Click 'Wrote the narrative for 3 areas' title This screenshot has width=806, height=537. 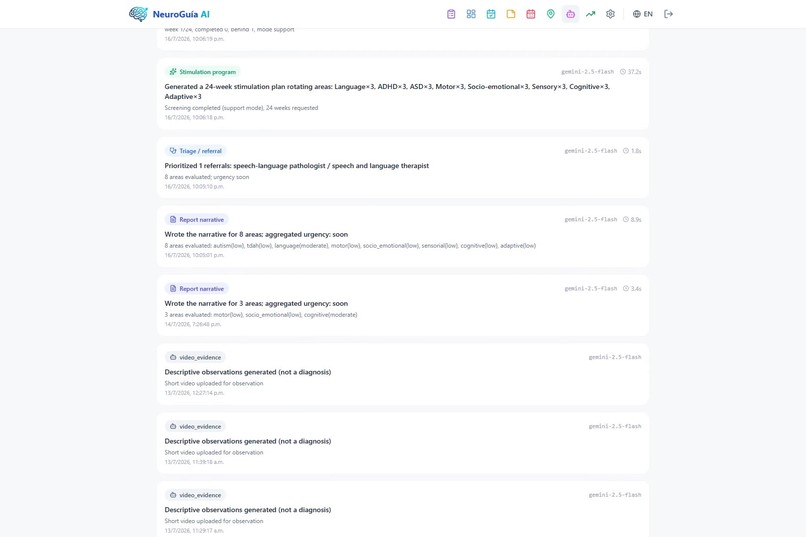click(256, 304)
